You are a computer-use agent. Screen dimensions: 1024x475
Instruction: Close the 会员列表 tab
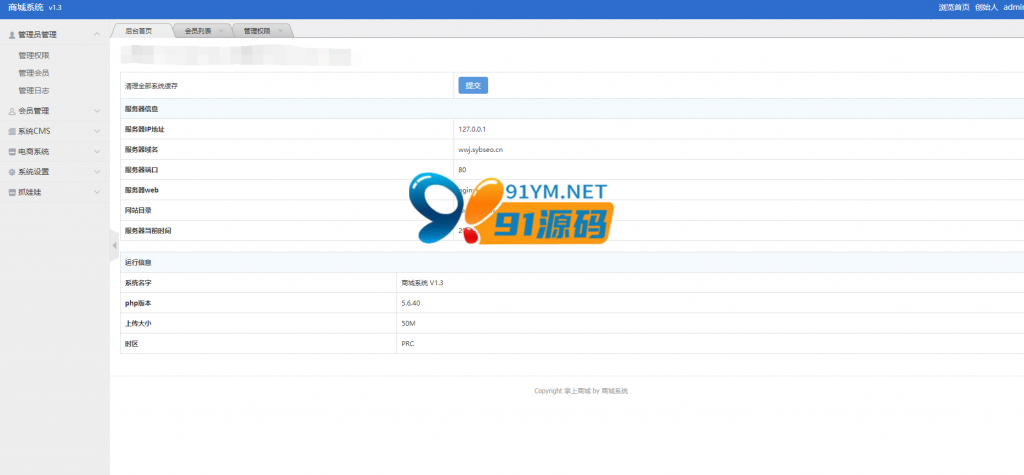221,31
